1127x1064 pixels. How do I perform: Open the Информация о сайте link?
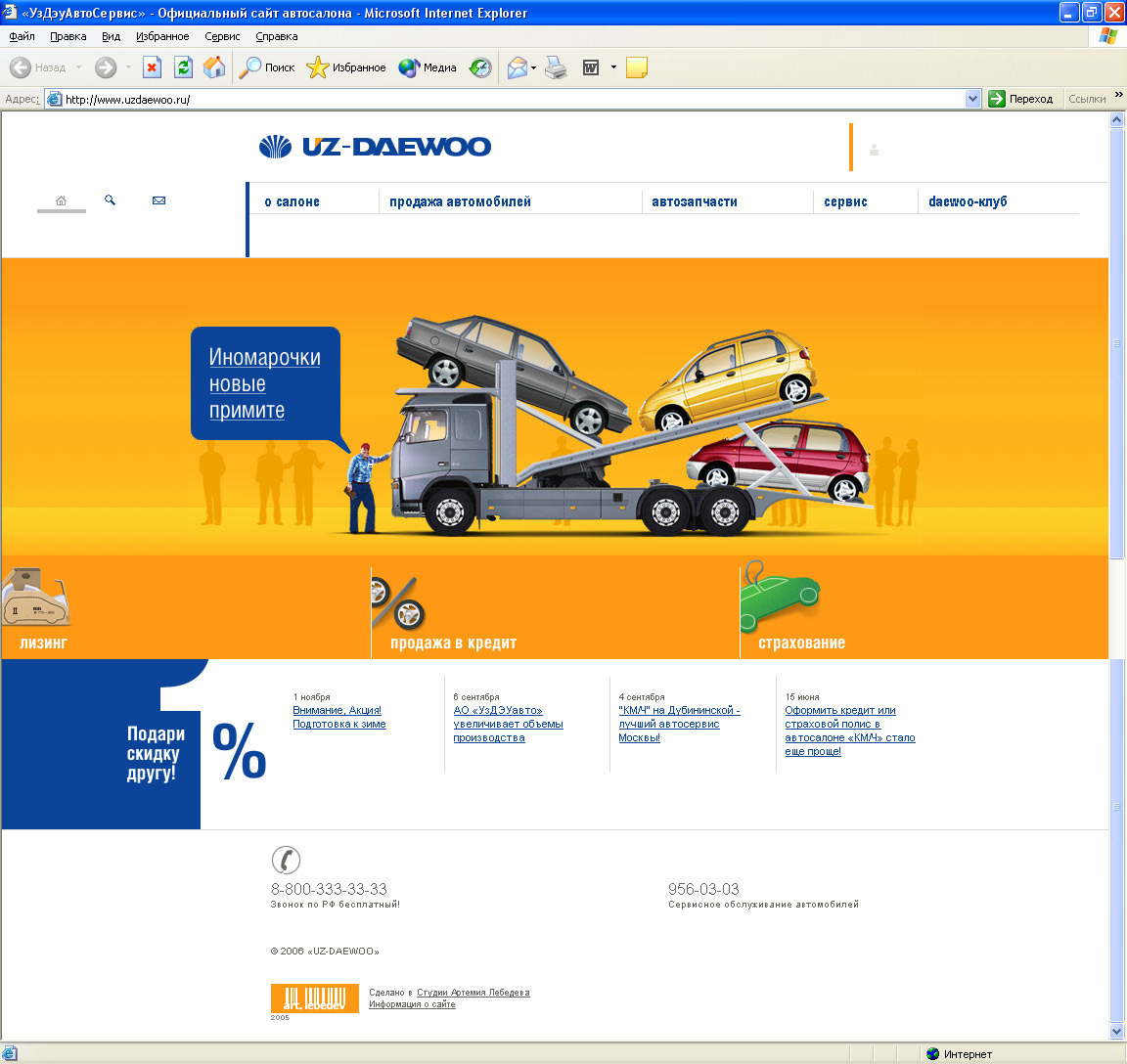(412, 1004)
